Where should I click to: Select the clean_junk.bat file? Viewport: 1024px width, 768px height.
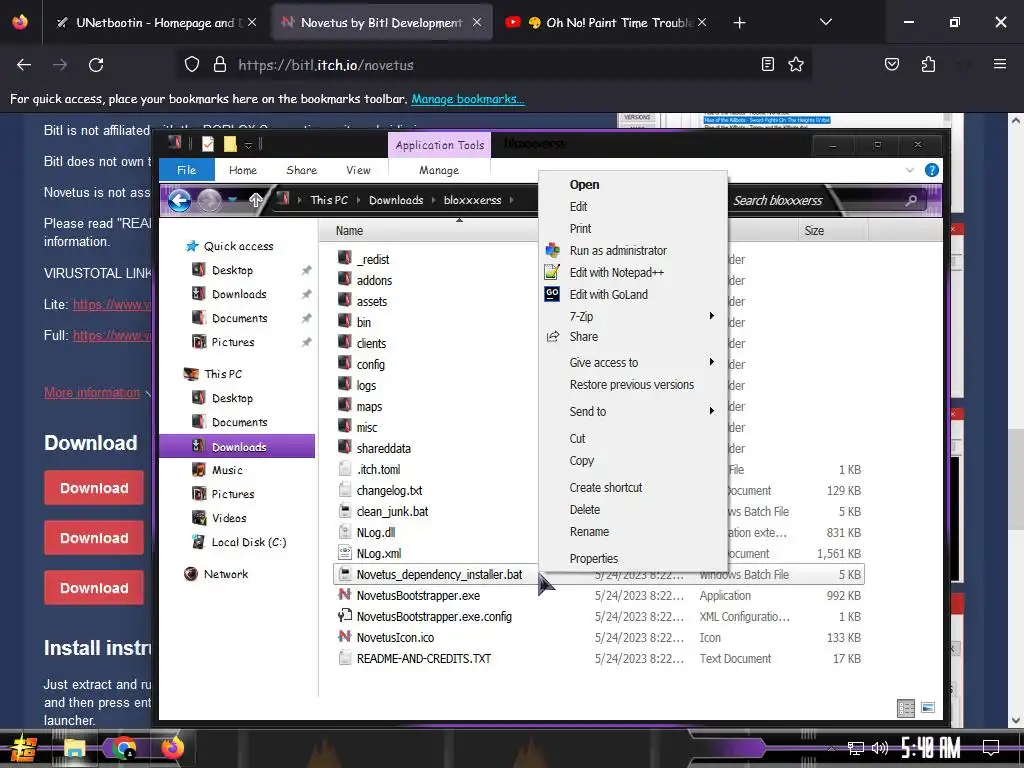pos(392,511)
